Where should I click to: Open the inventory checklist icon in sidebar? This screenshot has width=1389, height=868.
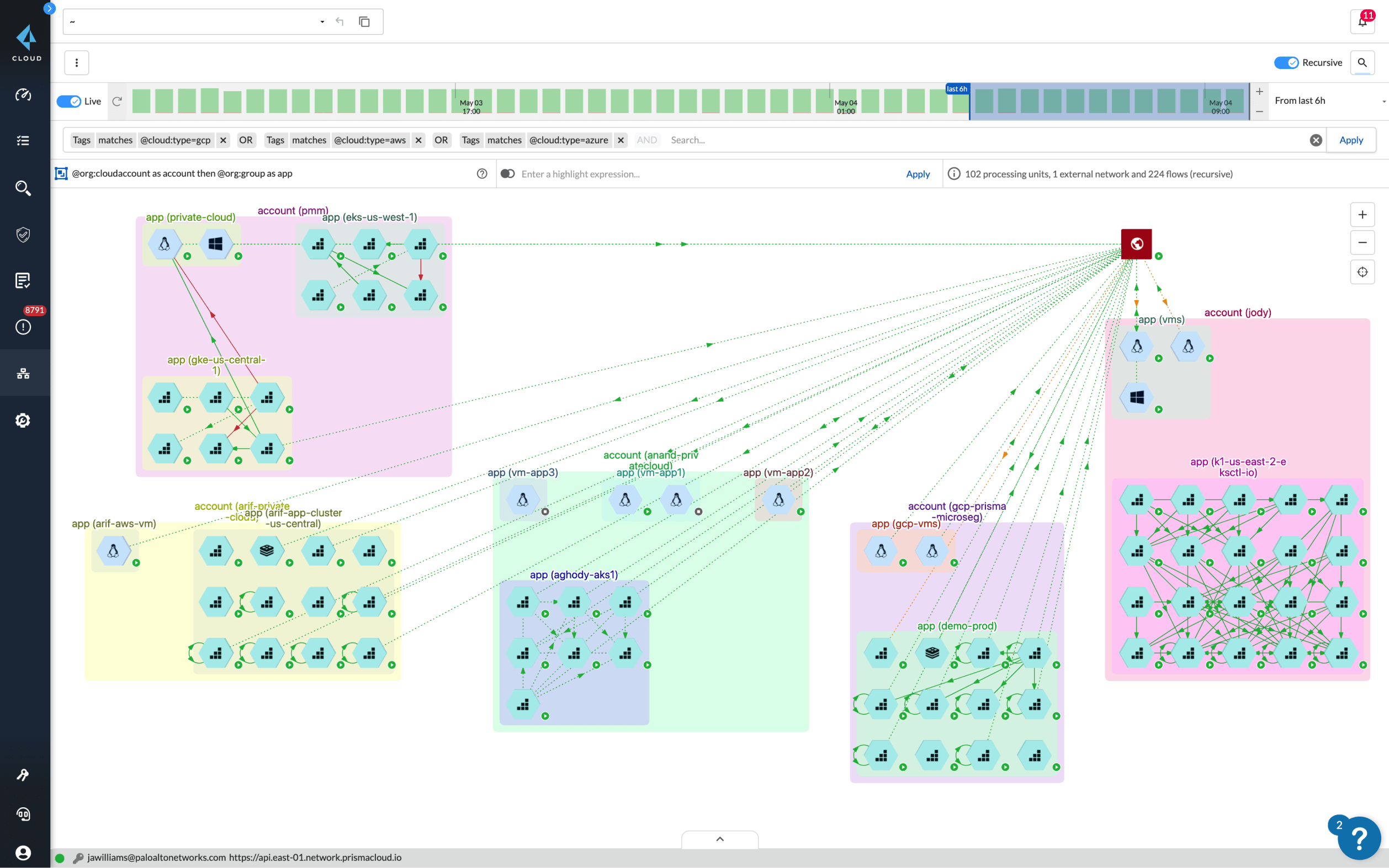tap(23, 141)
